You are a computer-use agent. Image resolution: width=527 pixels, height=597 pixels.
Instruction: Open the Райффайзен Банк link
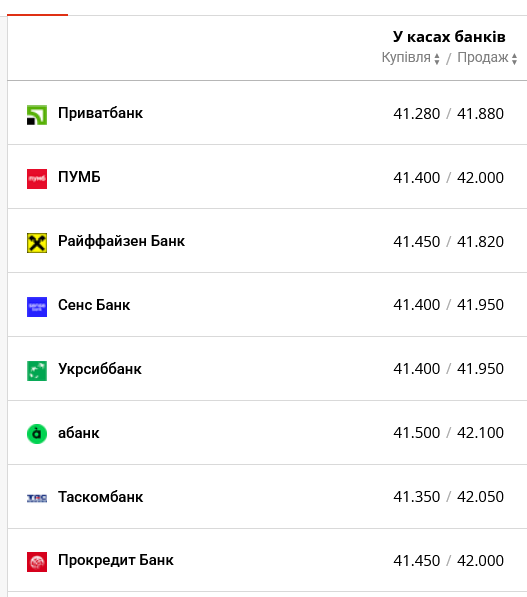(x=121, y=241)
